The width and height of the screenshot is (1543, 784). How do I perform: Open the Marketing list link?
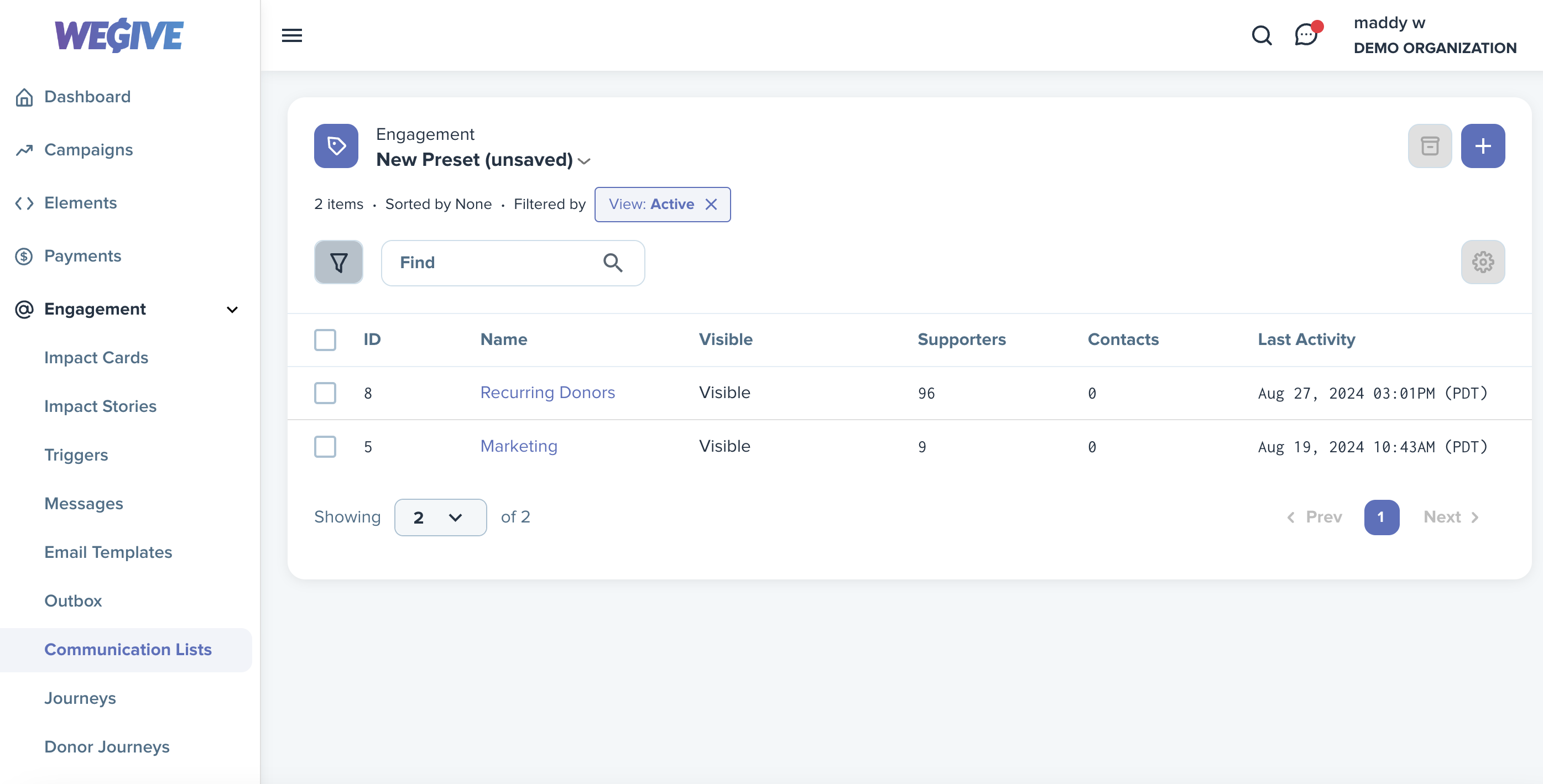click(x=519, y=446)
